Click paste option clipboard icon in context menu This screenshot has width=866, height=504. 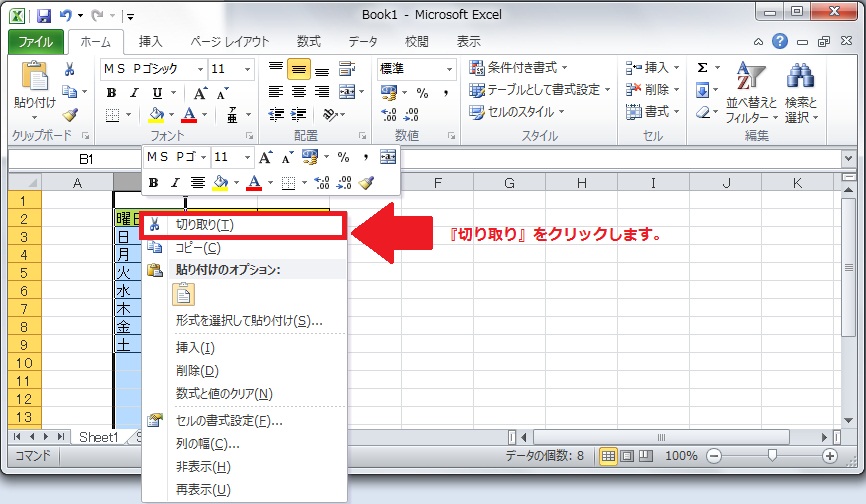tap(184, 294)
